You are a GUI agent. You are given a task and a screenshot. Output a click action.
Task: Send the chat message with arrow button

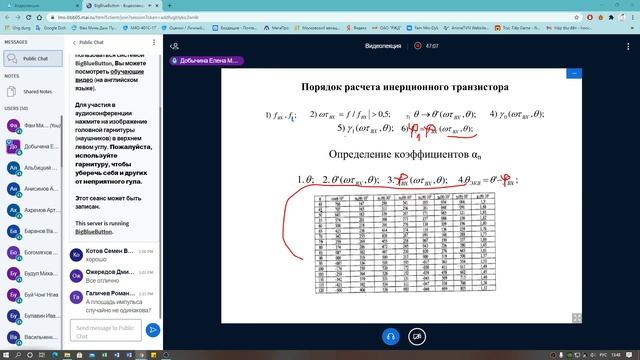point(153,330)
